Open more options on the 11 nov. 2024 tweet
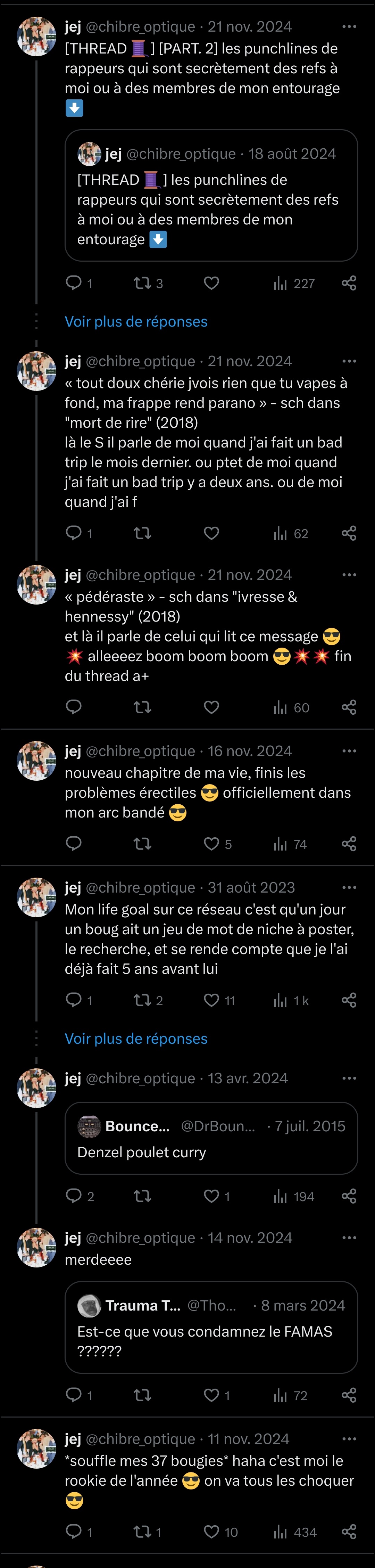The width and height of the screenshot is (375, 1568). (349, 1439)
